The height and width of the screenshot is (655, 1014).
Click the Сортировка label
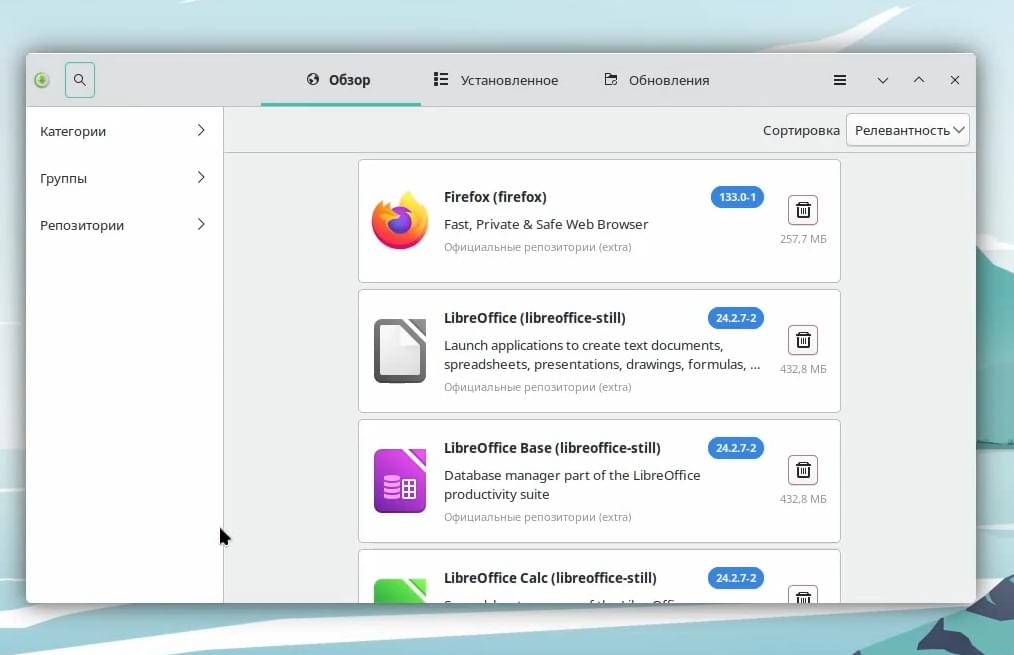(x=801, y=131)
